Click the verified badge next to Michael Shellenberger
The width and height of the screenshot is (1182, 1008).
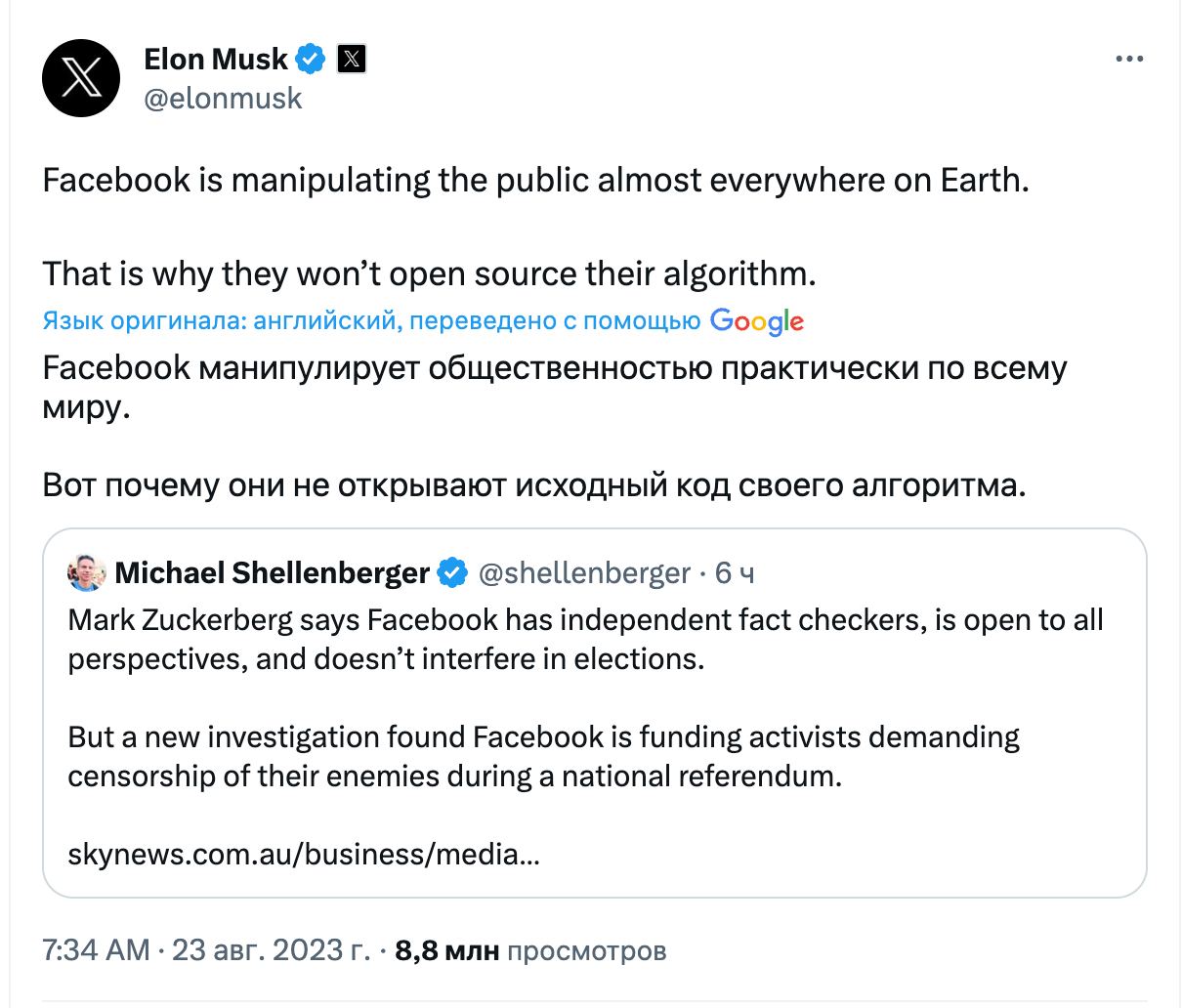451,573
